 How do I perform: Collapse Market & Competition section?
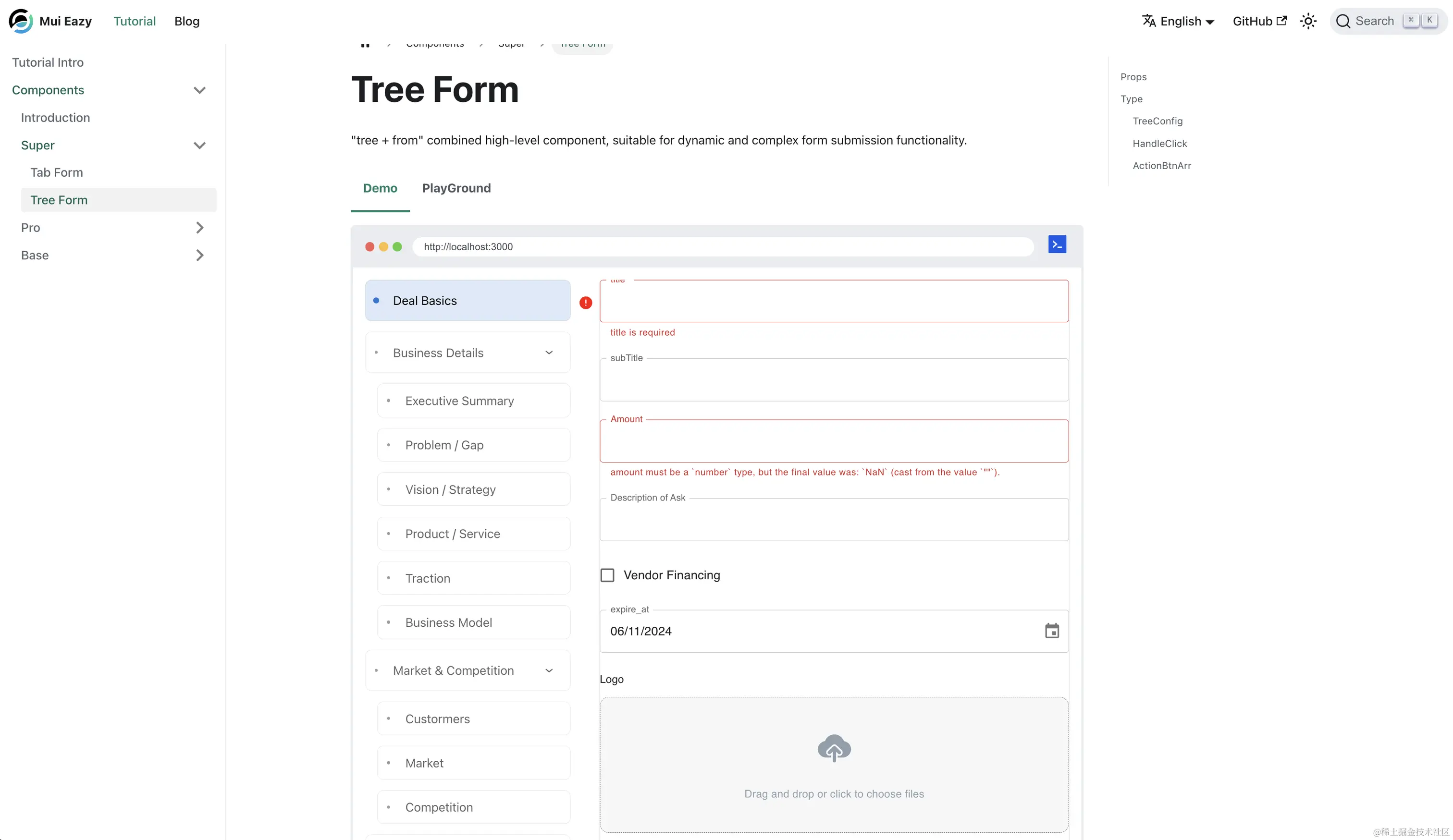pos(548,670)
